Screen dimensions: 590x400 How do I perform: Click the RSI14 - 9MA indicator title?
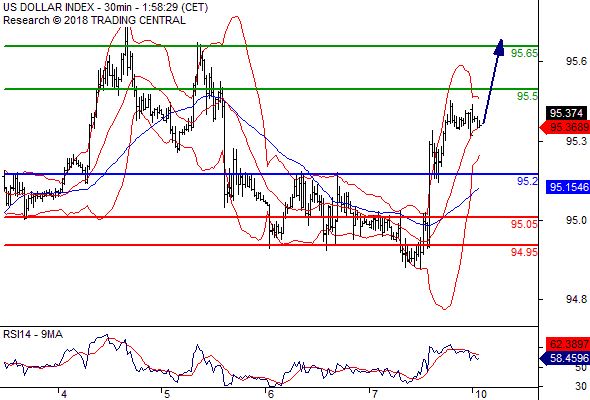click(33, 334)
